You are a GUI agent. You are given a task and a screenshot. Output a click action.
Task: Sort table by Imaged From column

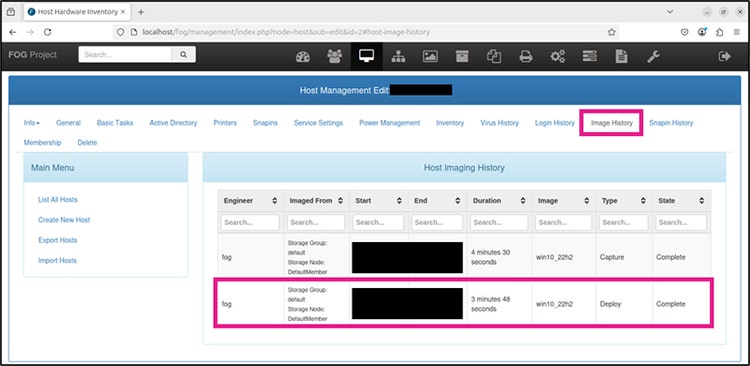tap(317, 201)
